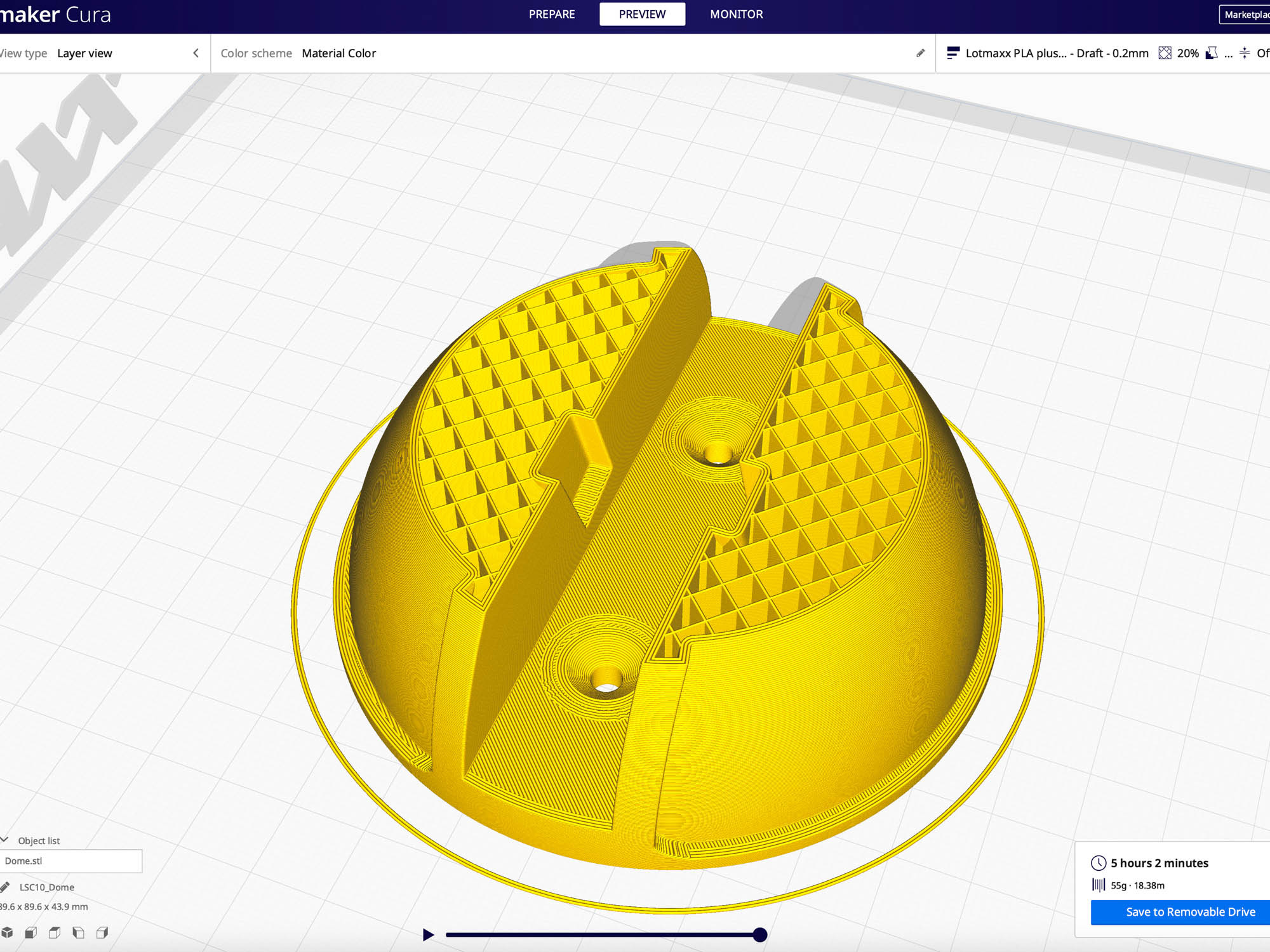Image resolution: width=1270 pixels, height=952 pixels.
Task: Click the print profile layers icon
Action: (952, 53)
